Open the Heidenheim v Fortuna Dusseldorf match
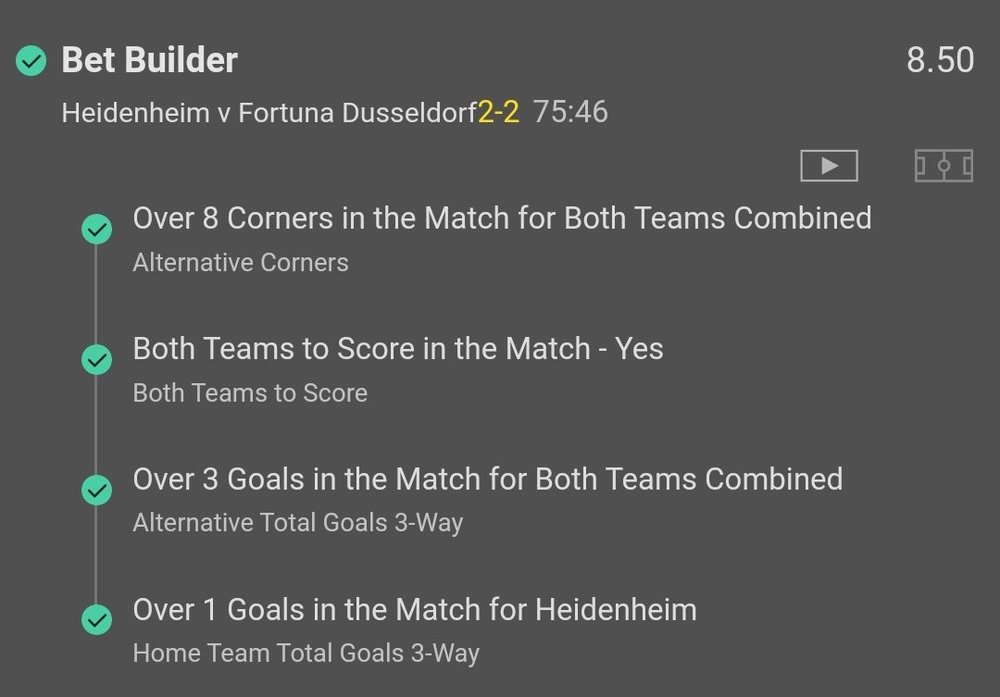Viewport: 1000px width, 697px height. pyautogui.click(x=268, y=112)
